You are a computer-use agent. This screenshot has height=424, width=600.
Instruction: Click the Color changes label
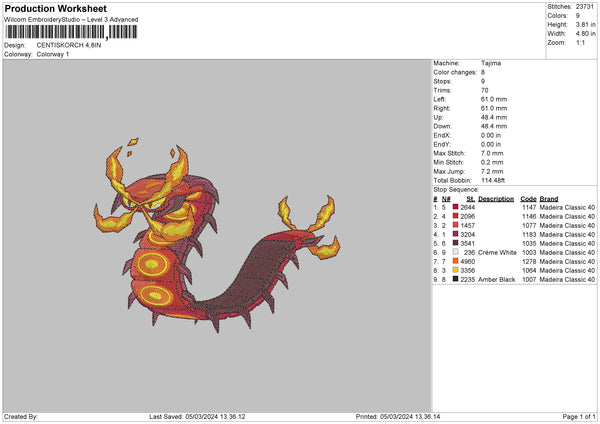click(x=455, y=72)
